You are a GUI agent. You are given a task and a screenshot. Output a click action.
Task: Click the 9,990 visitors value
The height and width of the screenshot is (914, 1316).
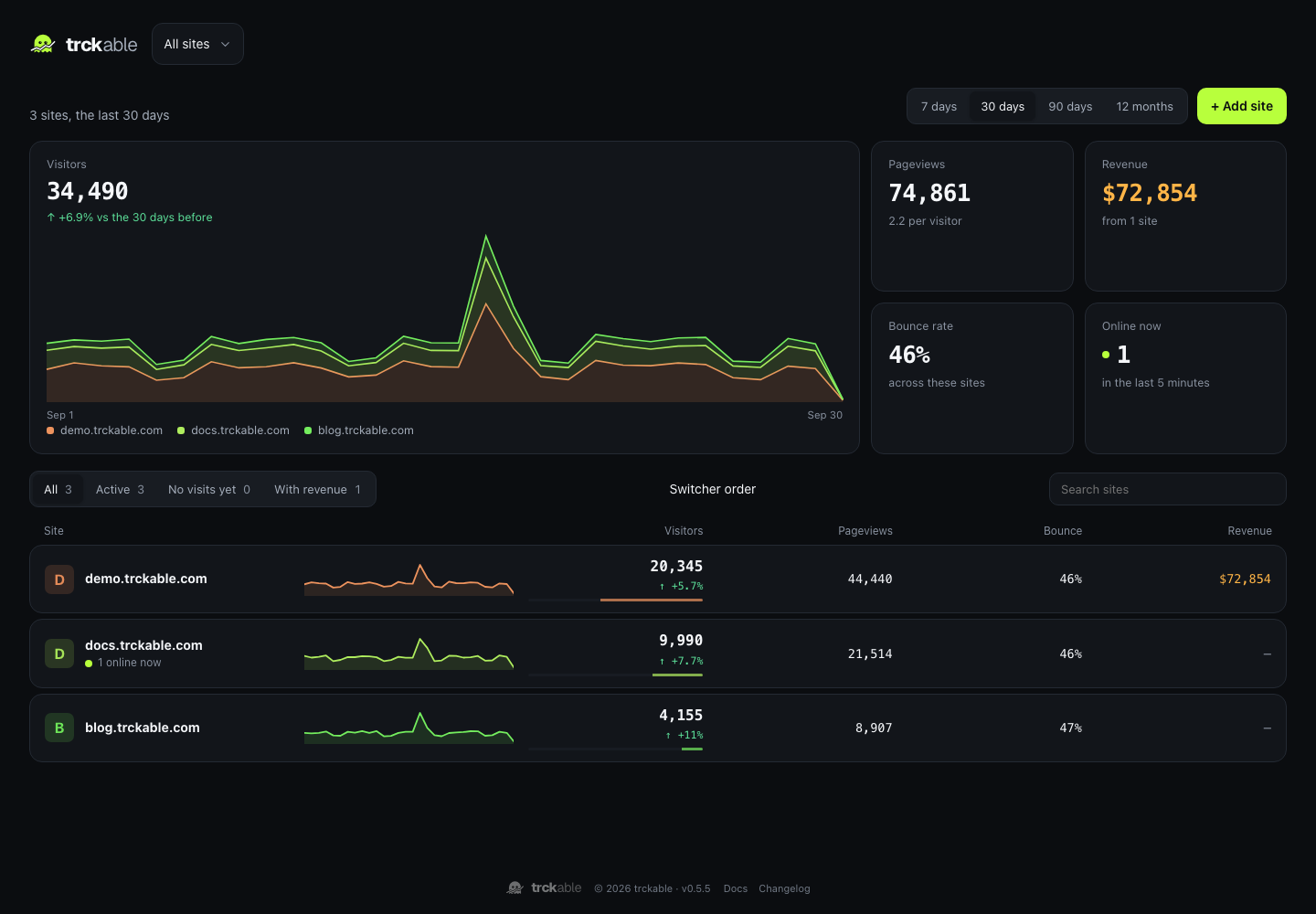681,641
